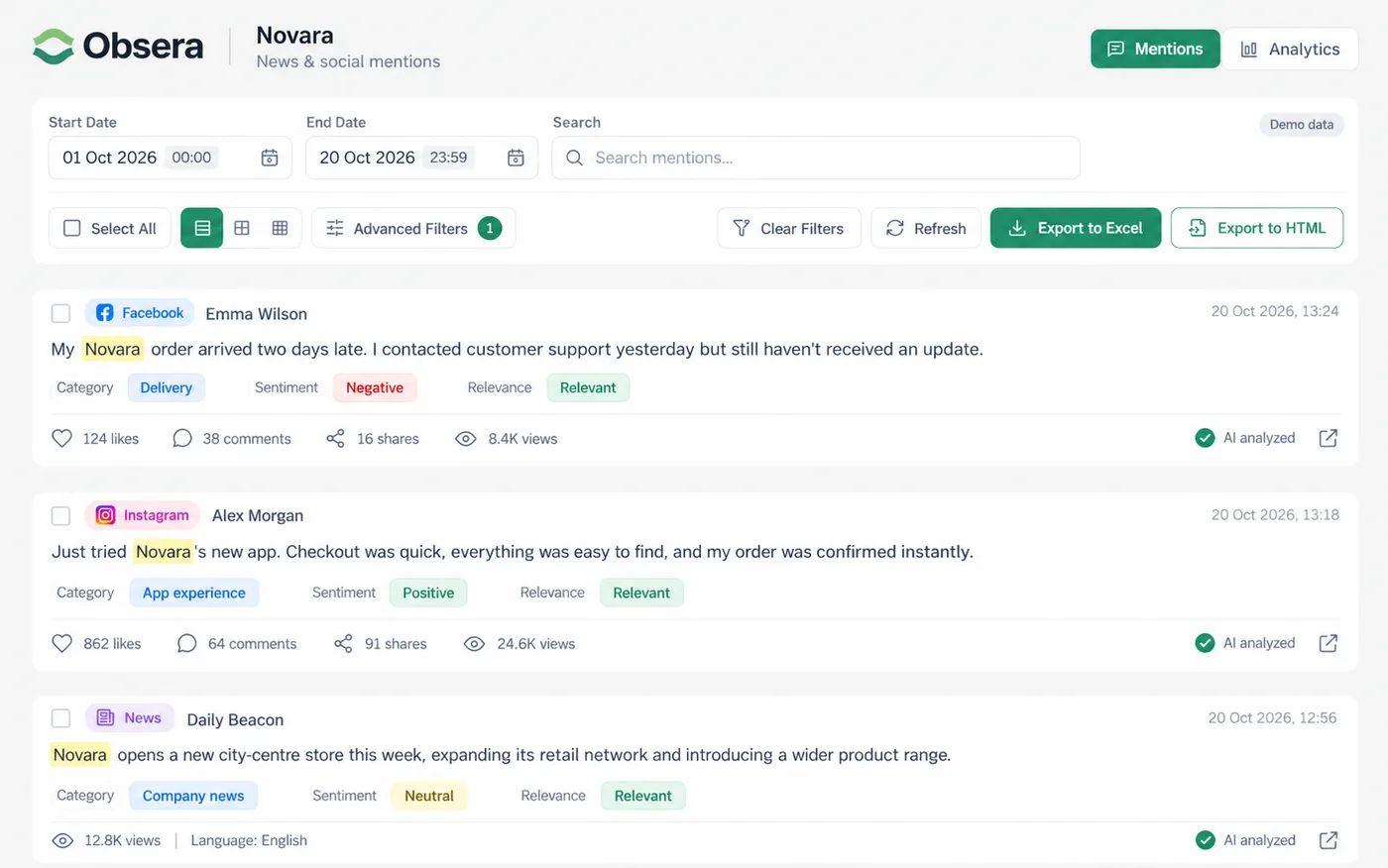Open the Start Date calendar picker icon
The image size is (1388, 868).
270,158
